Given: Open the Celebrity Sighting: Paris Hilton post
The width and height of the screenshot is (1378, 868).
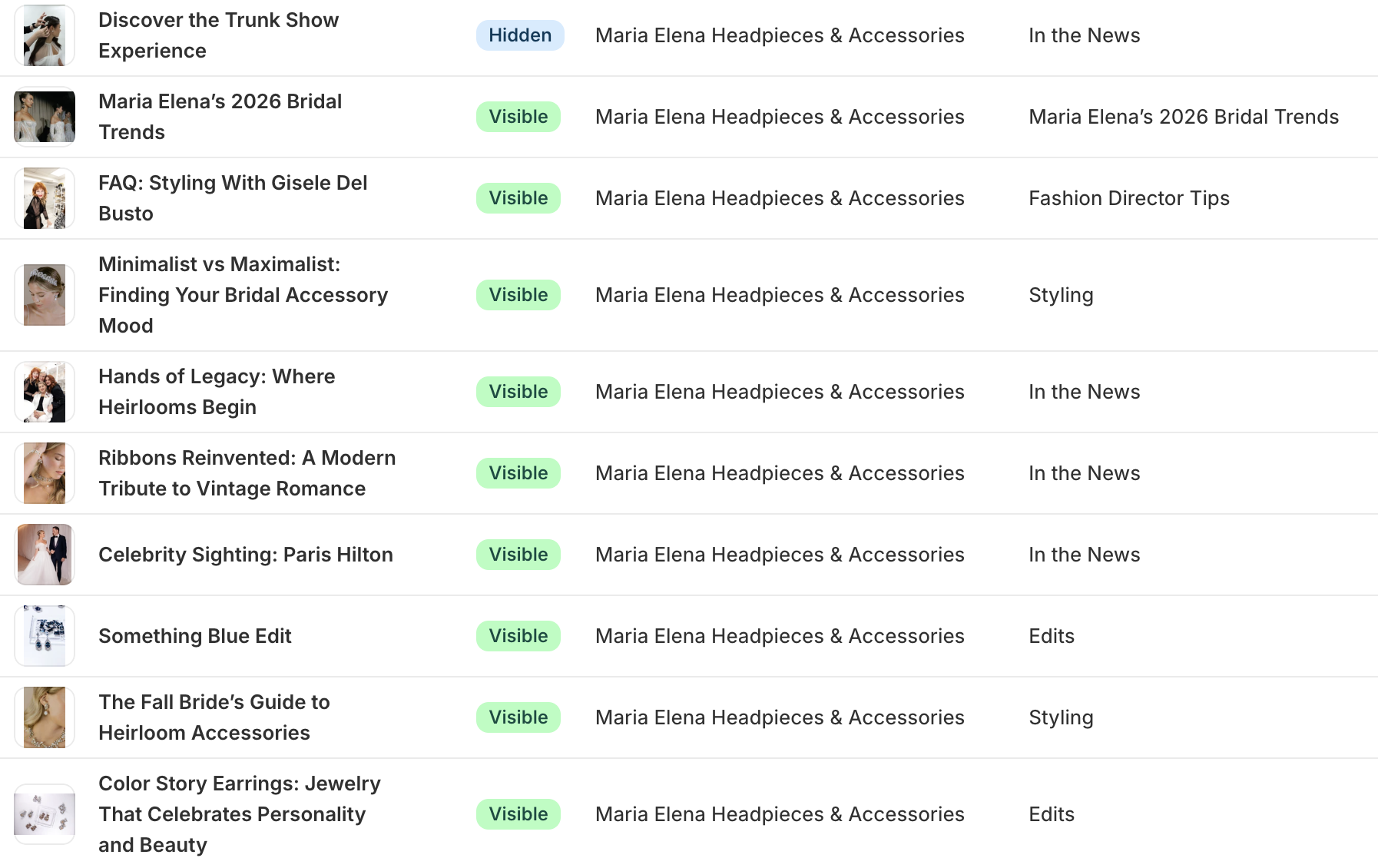Looking at the screenshot, I should click(246, 555).
